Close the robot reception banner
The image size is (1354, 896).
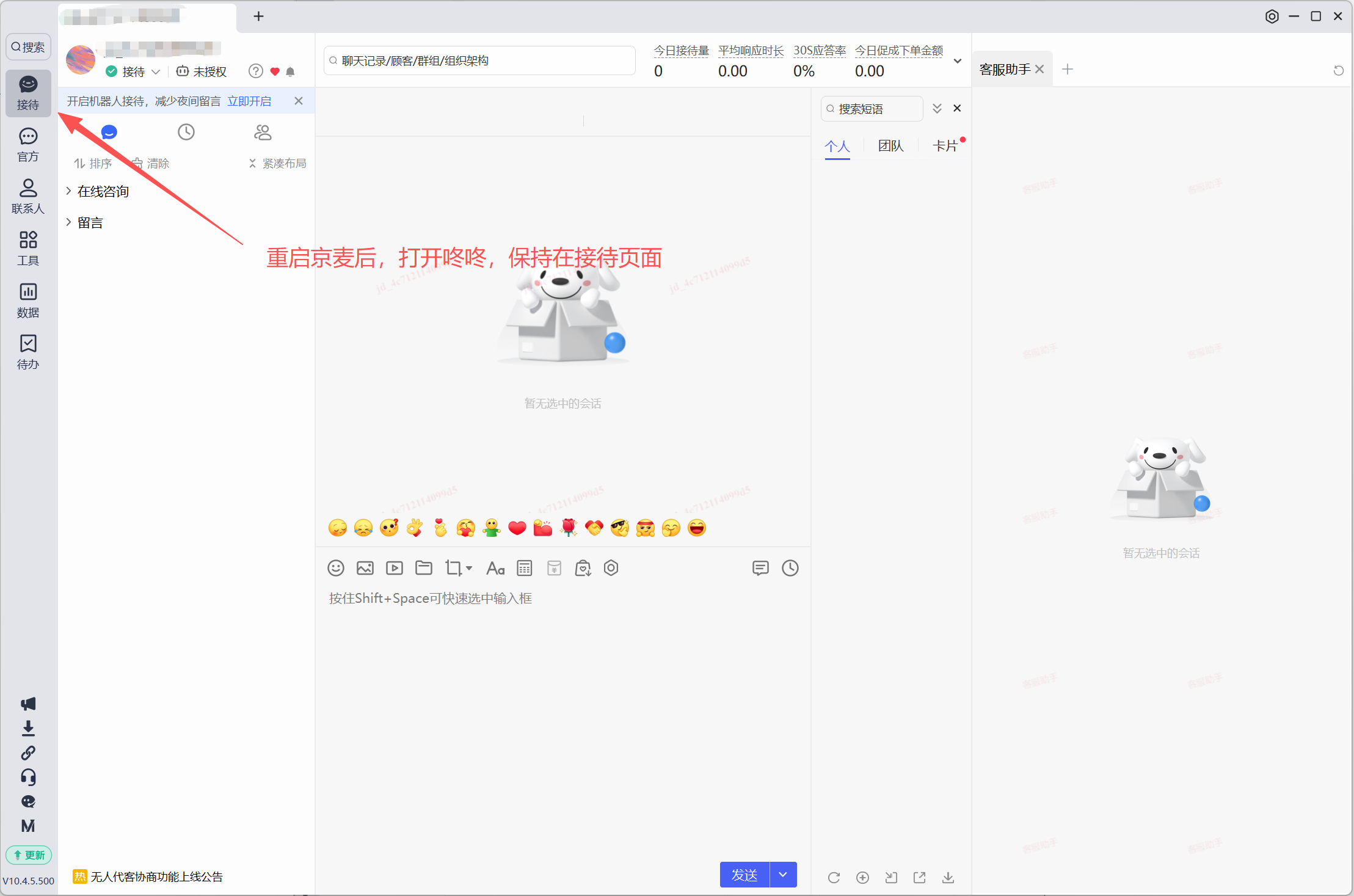tap(299, 101)
